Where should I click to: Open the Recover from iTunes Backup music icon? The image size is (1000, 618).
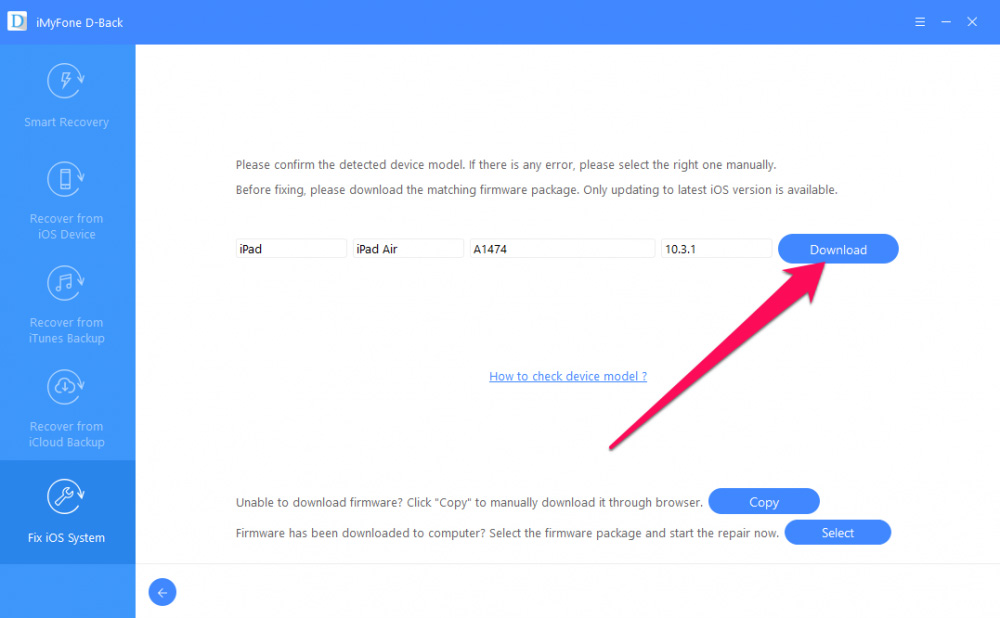pos(66,283)
